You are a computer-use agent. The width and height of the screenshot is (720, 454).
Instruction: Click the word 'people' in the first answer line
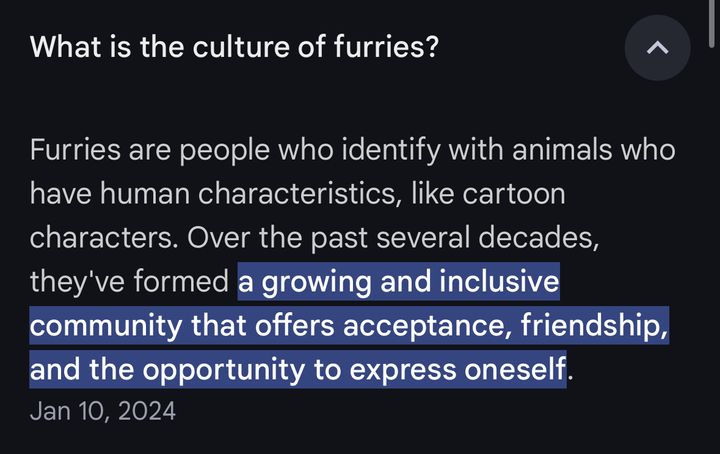224,151
